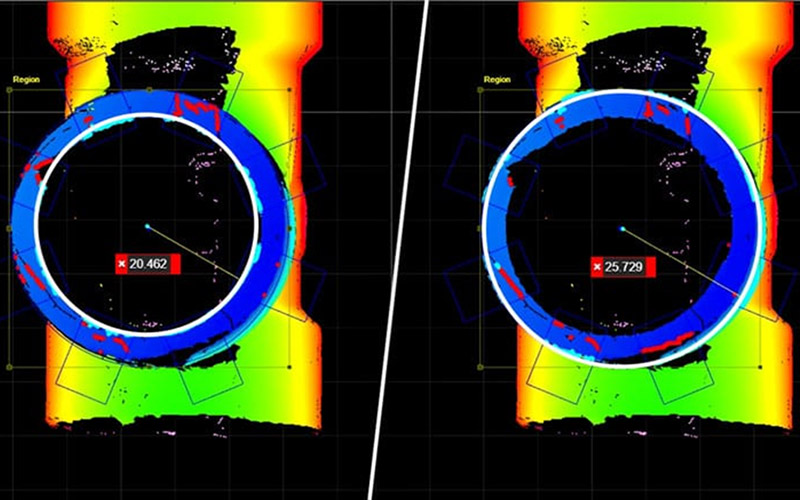The height and width of the screenshot is (500, 800).
Task: Click the top-right region handle in left view
Action: (x=290, y=89)
